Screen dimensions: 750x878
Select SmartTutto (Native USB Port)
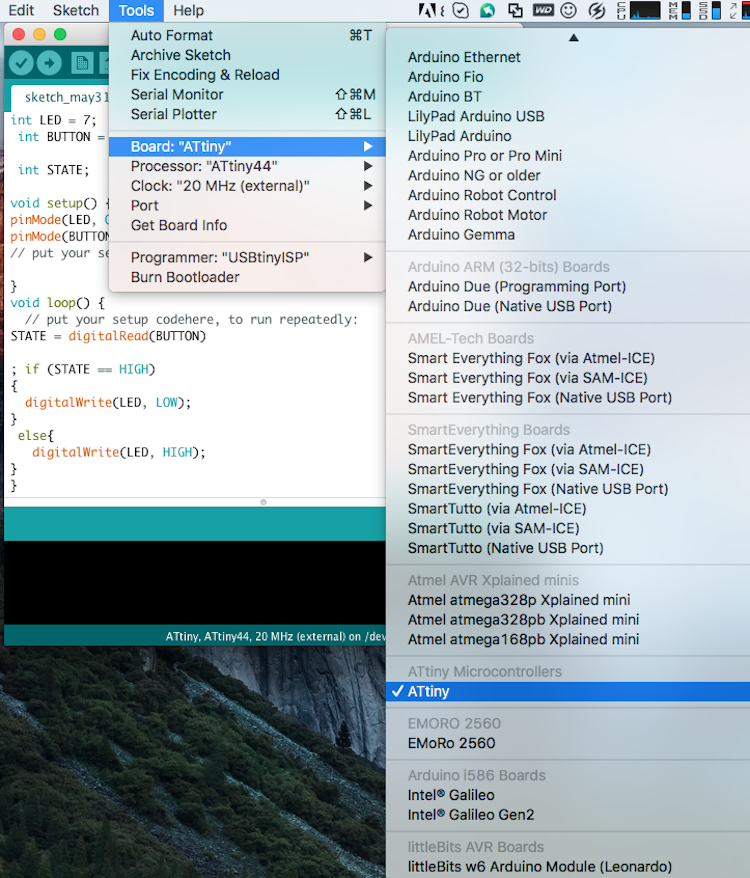coord(568,547)
